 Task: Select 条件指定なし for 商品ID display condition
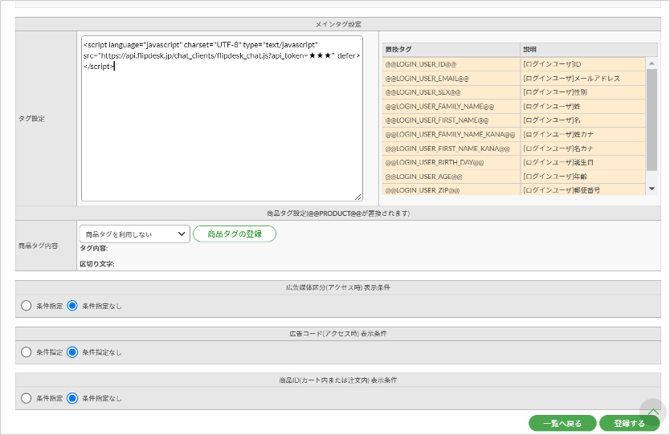tap(72, 398)
